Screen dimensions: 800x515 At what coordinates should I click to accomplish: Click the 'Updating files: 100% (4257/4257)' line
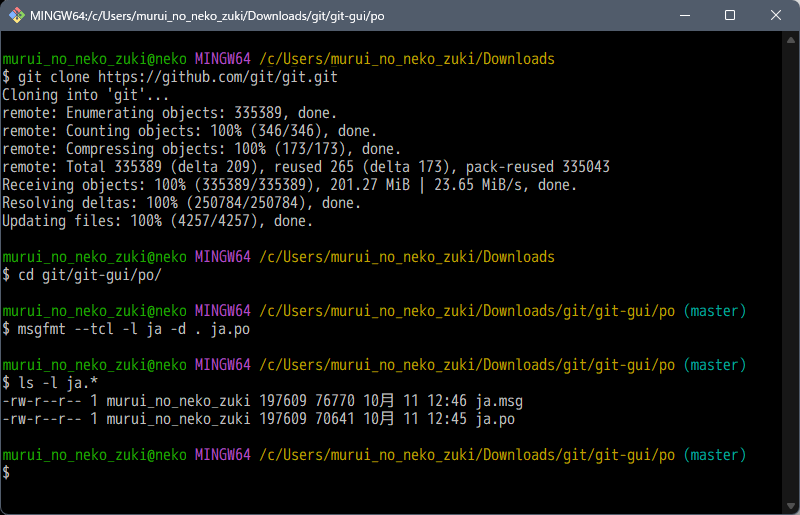point(157,221)
